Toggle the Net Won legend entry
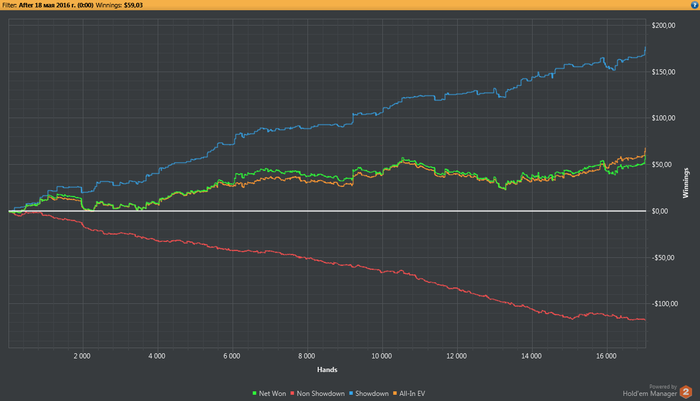This screenshot has width=700, height=401. [269, 393]
